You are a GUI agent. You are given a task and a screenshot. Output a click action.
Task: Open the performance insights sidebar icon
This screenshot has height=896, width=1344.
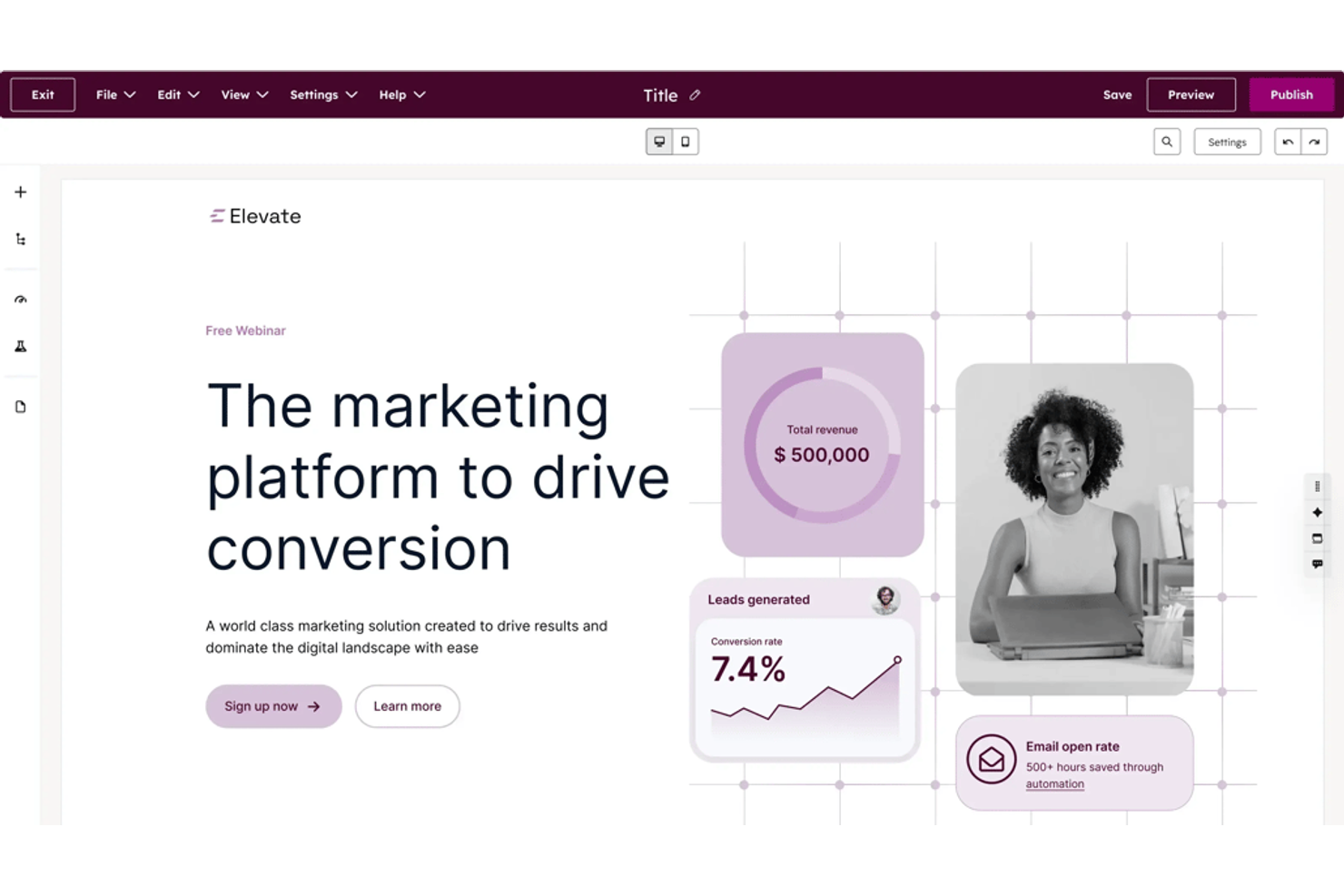click(x=20, y=300)
